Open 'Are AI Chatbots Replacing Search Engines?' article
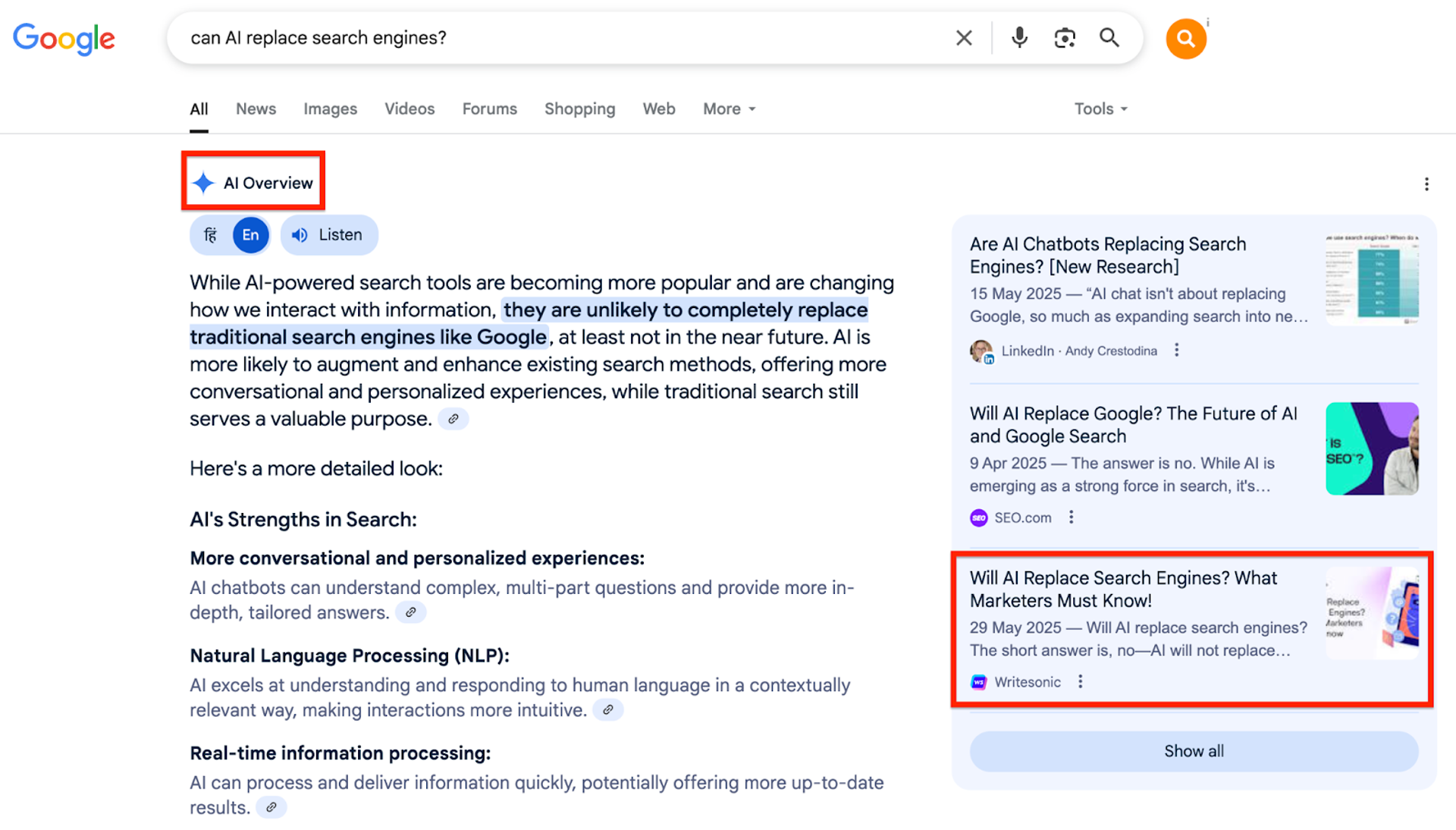Screen dimensions: 1456x830 (x=1107, y=256)
